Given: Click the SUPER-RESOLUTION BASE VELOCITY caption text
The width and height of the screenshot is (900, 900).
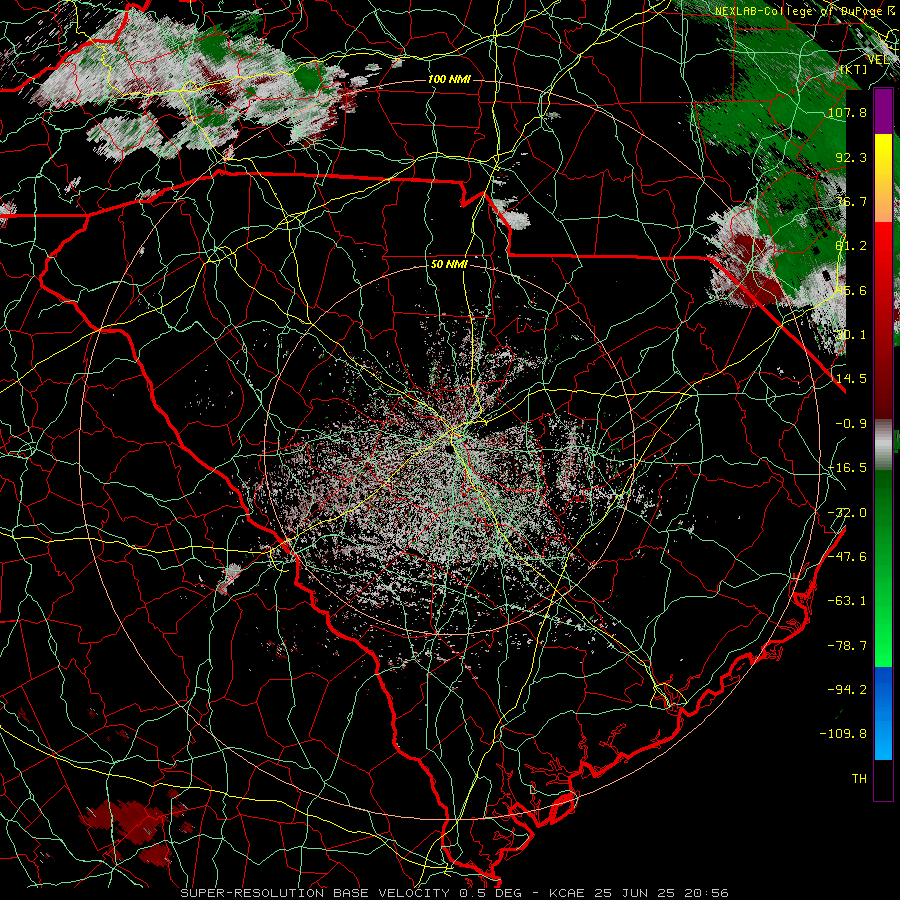Looking at the screenshot, I should coord(315,893).
